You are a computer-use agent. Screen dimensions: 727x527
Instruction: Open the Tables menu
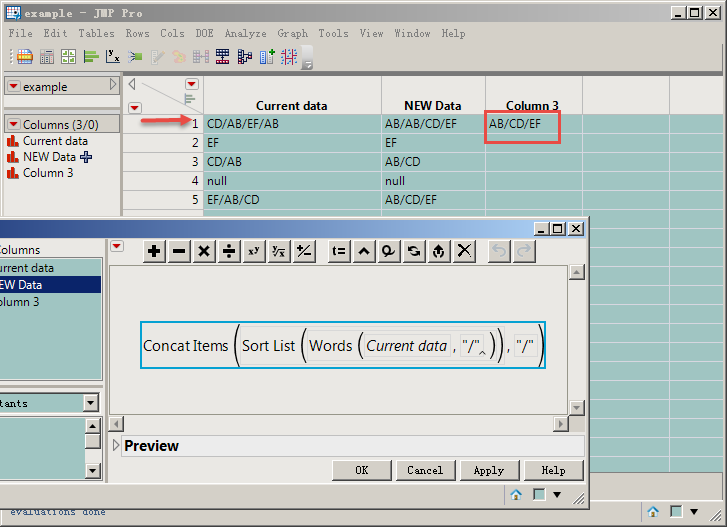96,33
